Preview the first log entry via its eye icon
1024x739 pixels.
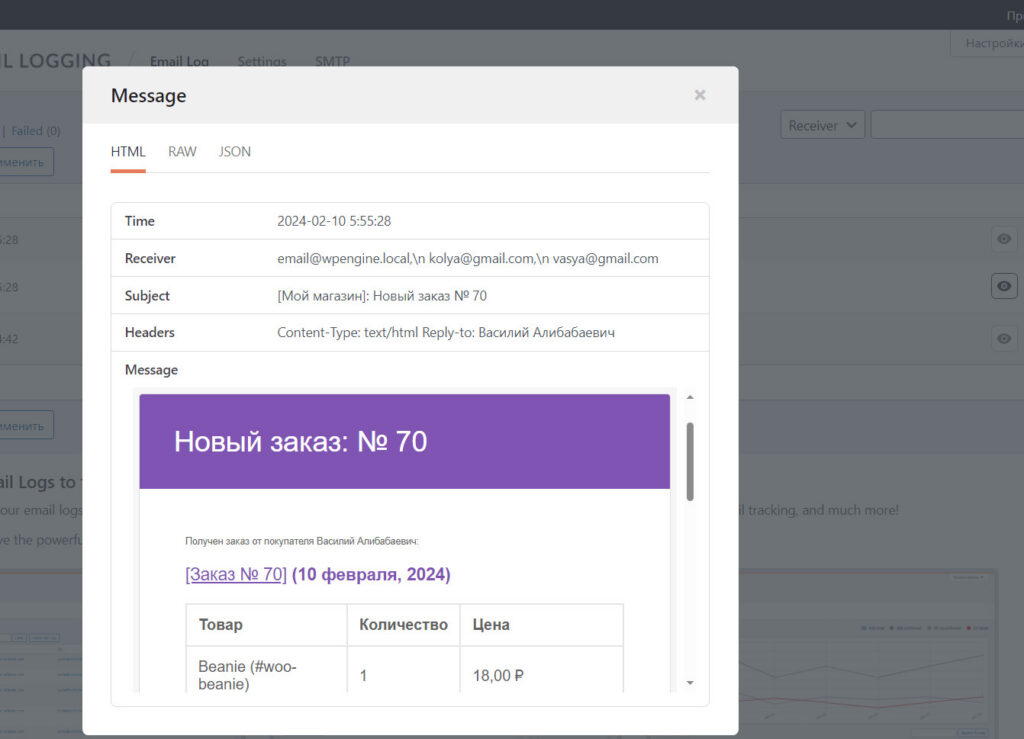pyautogui.click(x=1003, y=239)
